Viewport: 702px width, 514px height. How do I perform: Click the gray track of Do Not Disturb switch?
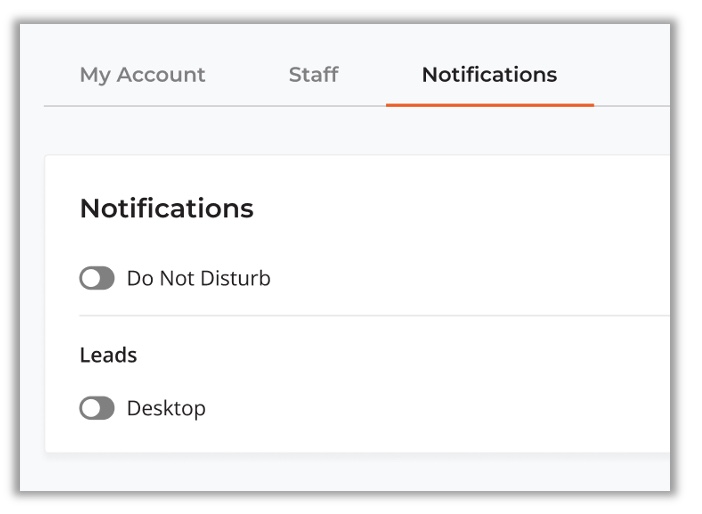point(106,279)
